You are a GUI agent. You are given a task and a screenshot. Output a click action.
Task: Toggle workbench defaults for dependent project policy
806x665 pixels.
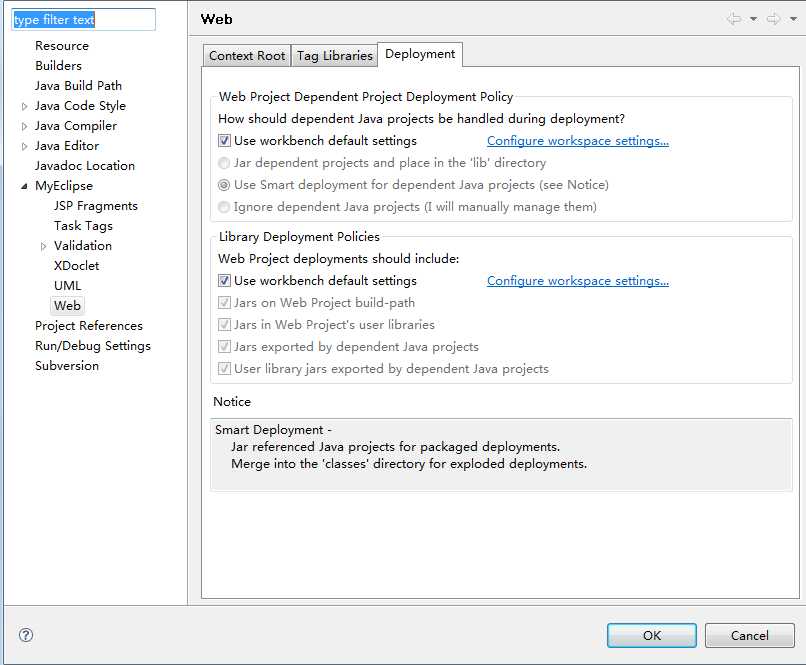tap(225, 141)
